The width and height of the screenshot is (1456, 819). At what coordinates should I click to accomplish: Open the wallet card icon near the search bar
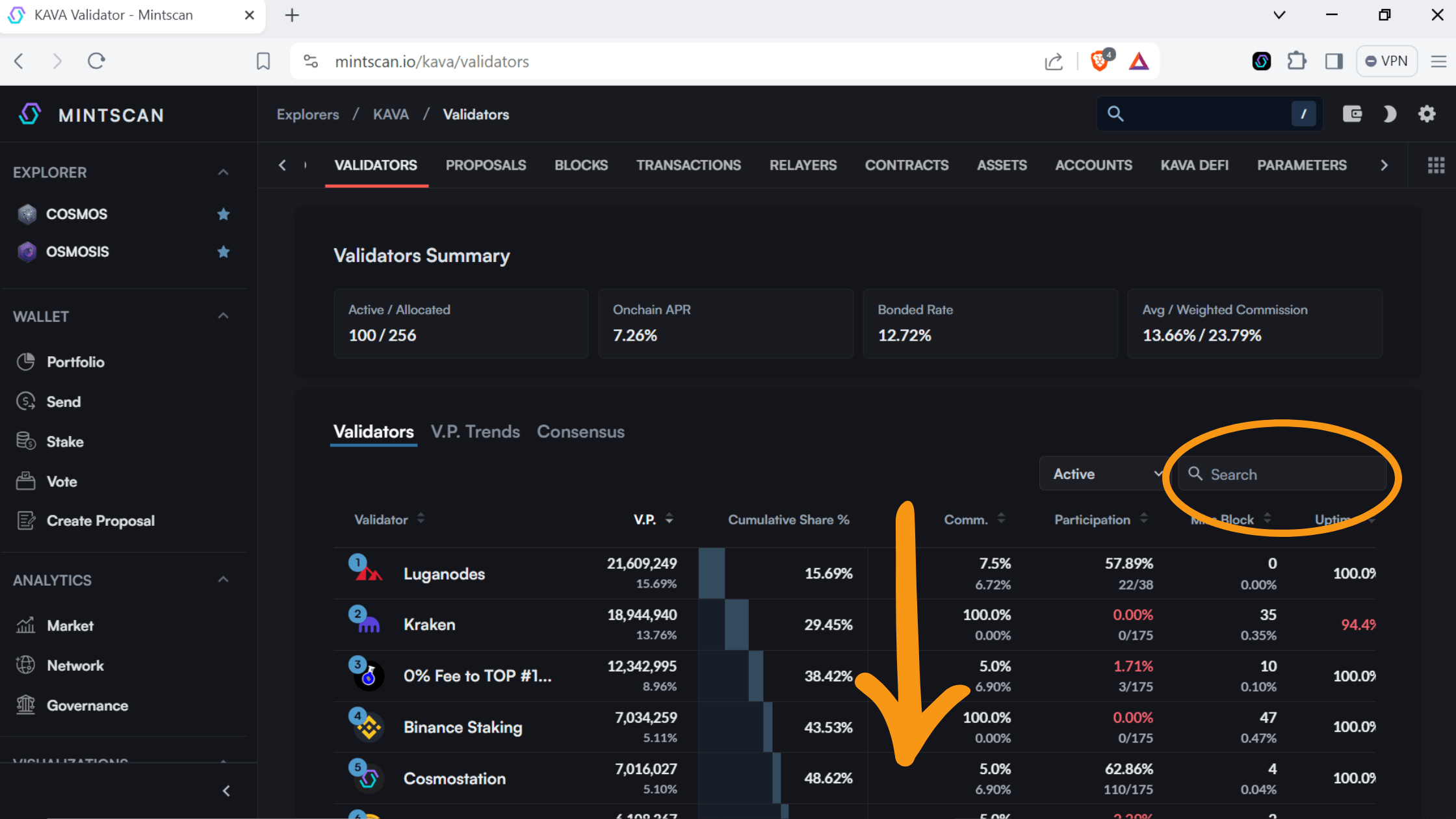(x=1353, y=114)
